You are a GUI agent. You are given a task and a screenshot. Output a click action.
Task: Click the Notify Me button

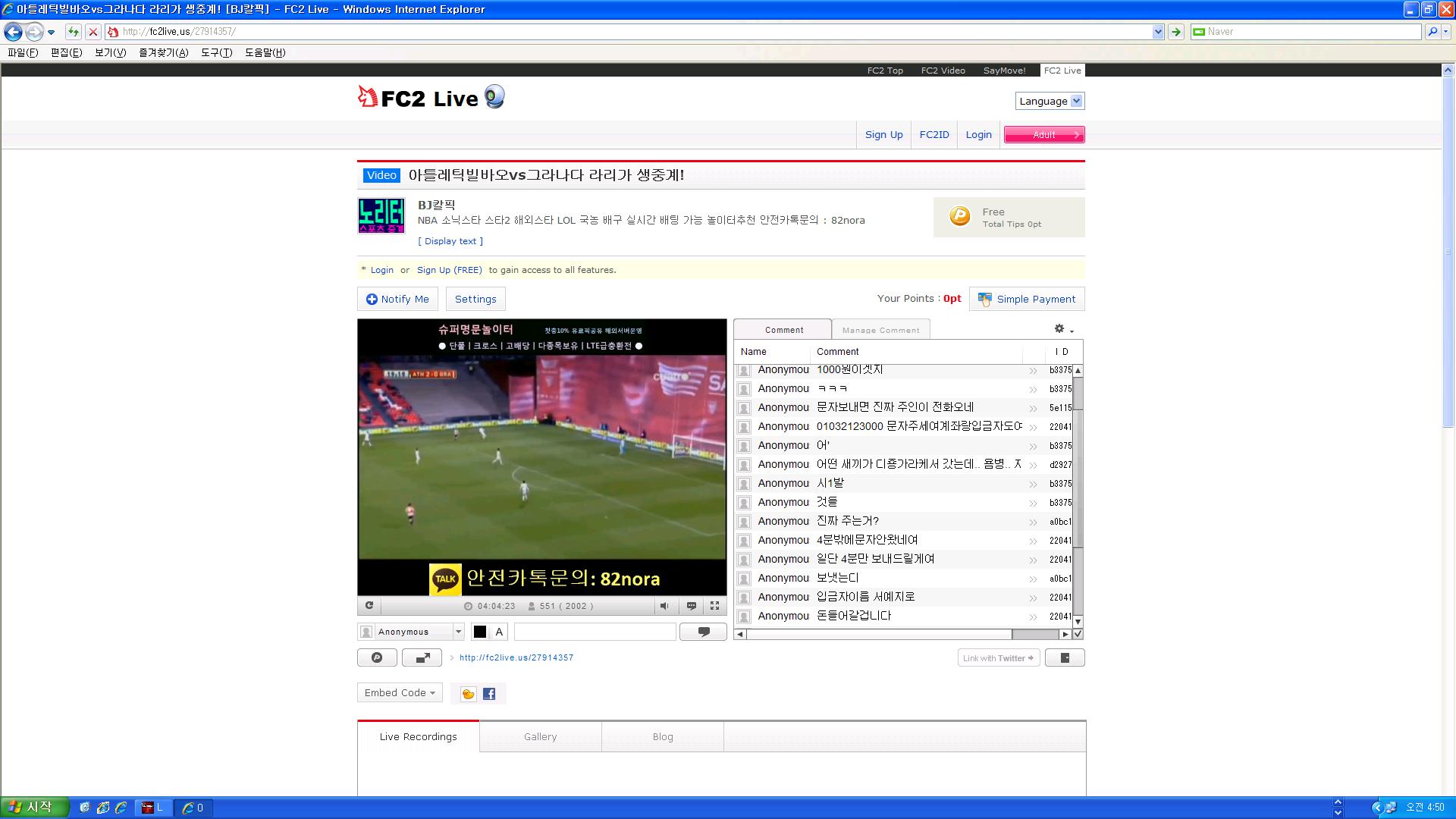397,300
